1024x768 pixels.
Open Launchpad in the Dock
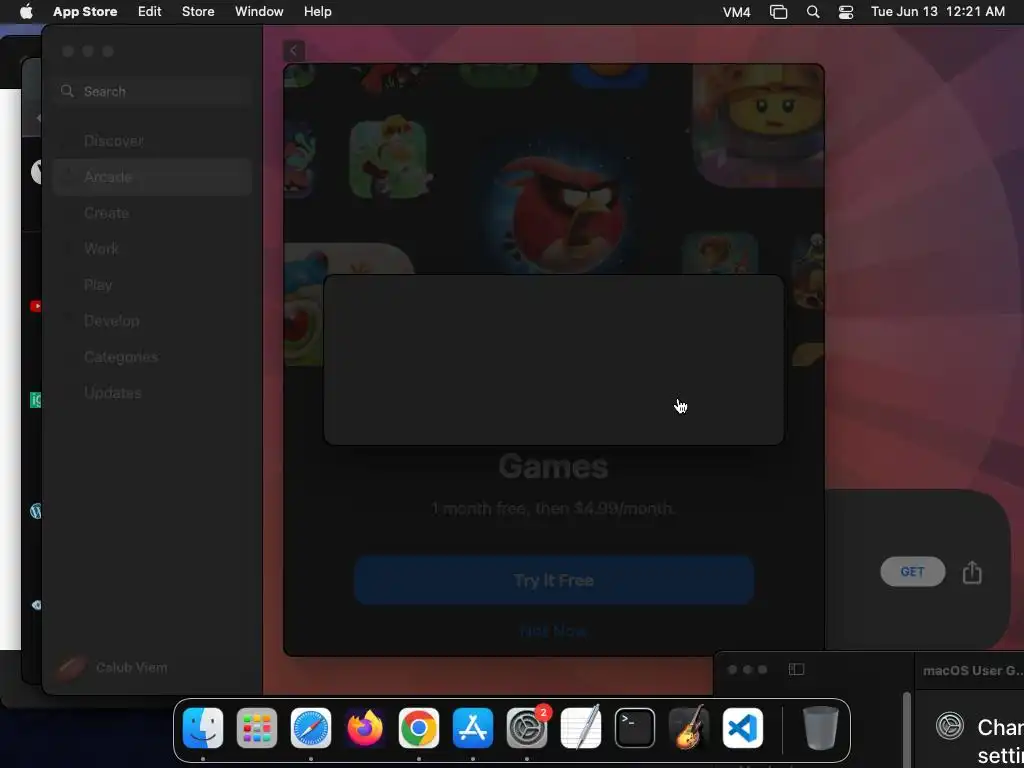click(x=257, y=728)
